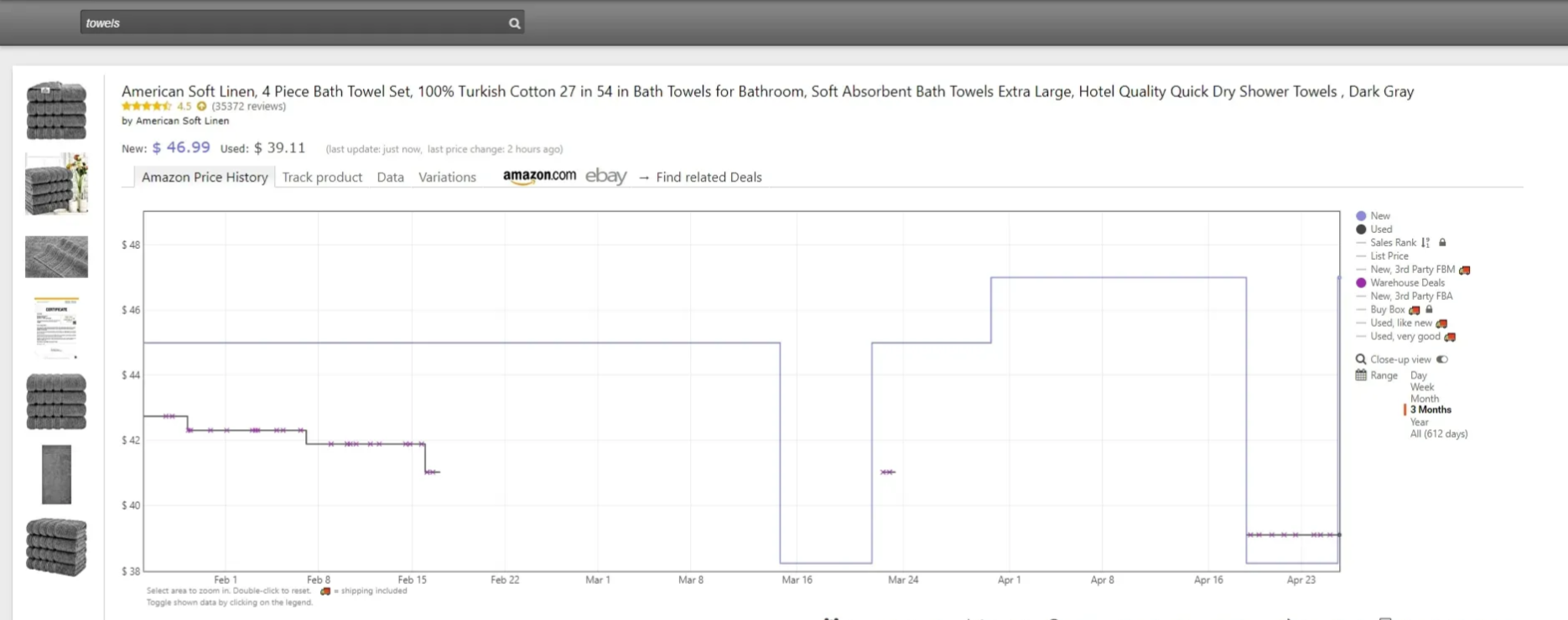The image size is (1568, 620).
Task: Set chart range to Year
Action: point(1420,422)
